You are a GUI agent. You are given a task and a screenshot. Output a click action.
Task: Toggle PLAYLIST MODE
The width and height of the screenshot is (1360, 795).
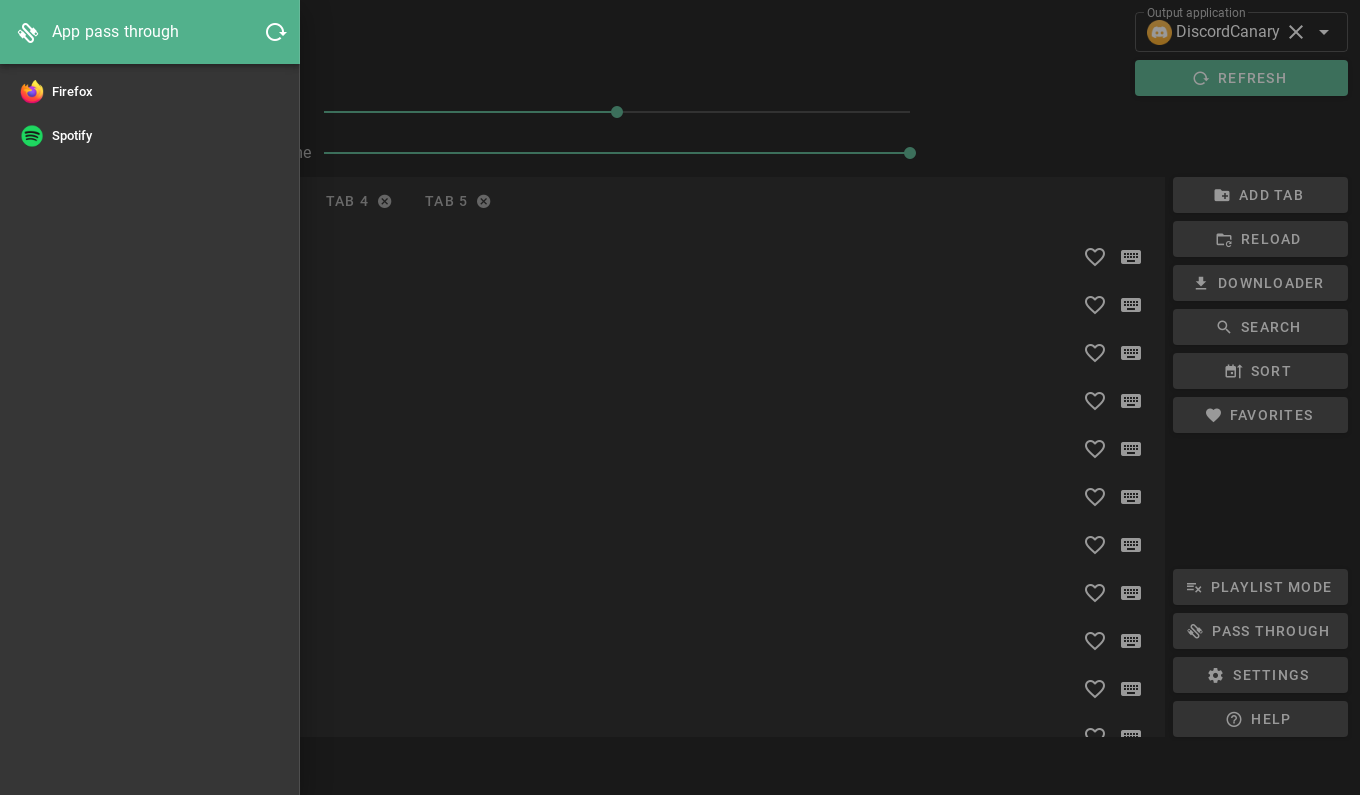click(1260, 587)
